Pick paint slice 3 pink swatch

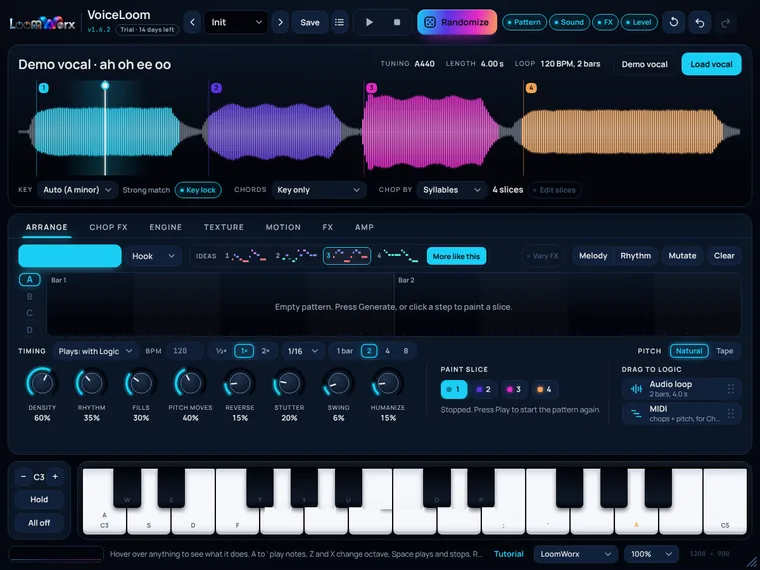pos(514,389)
